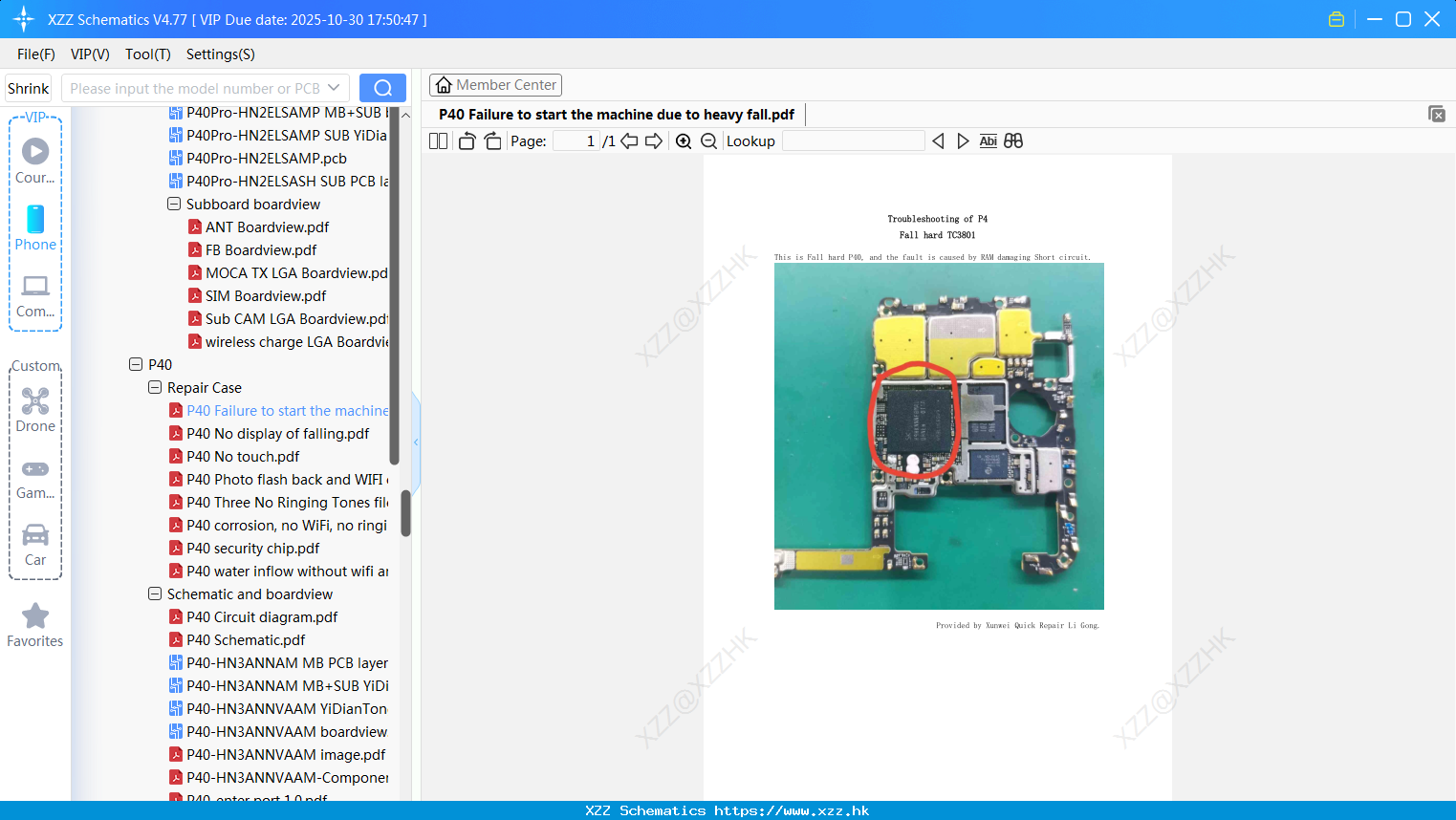The width and height of the screenshot is (1456, 820).
Task: Find next lookup result triangle
Action: point(963,141)
